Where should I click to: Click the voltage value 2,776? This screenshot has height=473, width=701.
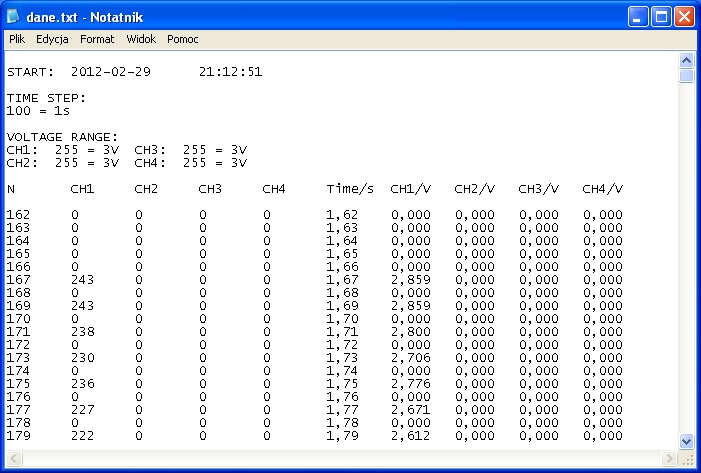click(411, 384)
